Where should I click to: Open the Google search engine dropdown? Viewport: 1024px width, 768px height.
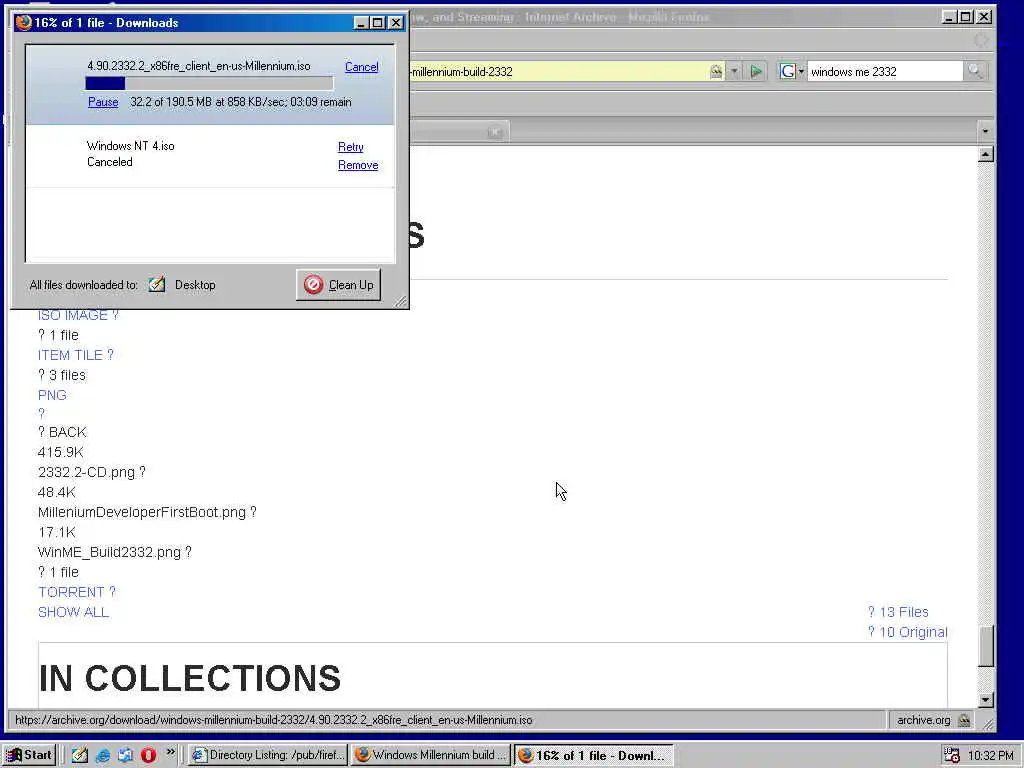click(792, 71)
